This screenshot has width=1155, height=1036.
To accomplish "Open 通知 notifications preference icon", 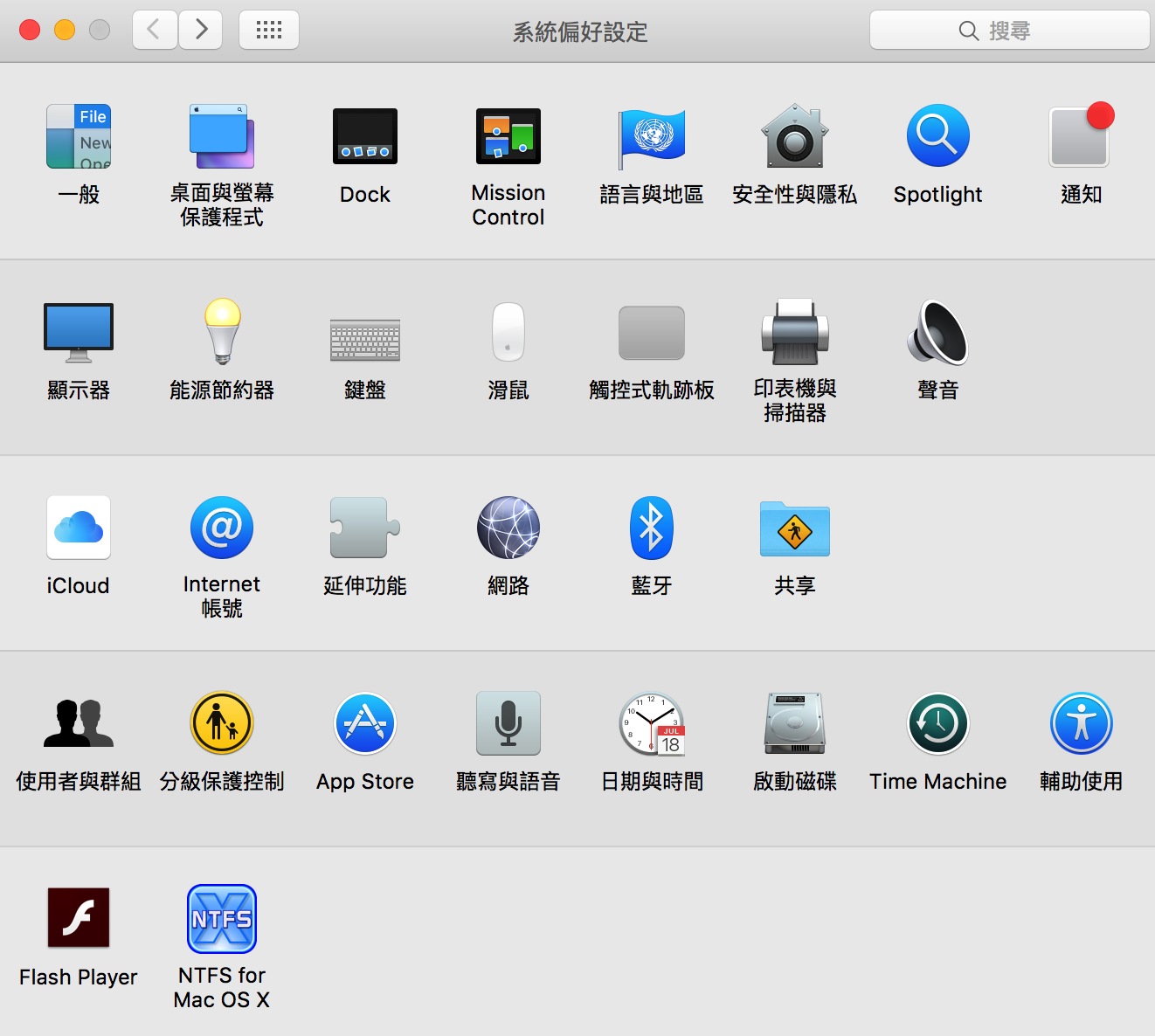I will [1082, 136].
